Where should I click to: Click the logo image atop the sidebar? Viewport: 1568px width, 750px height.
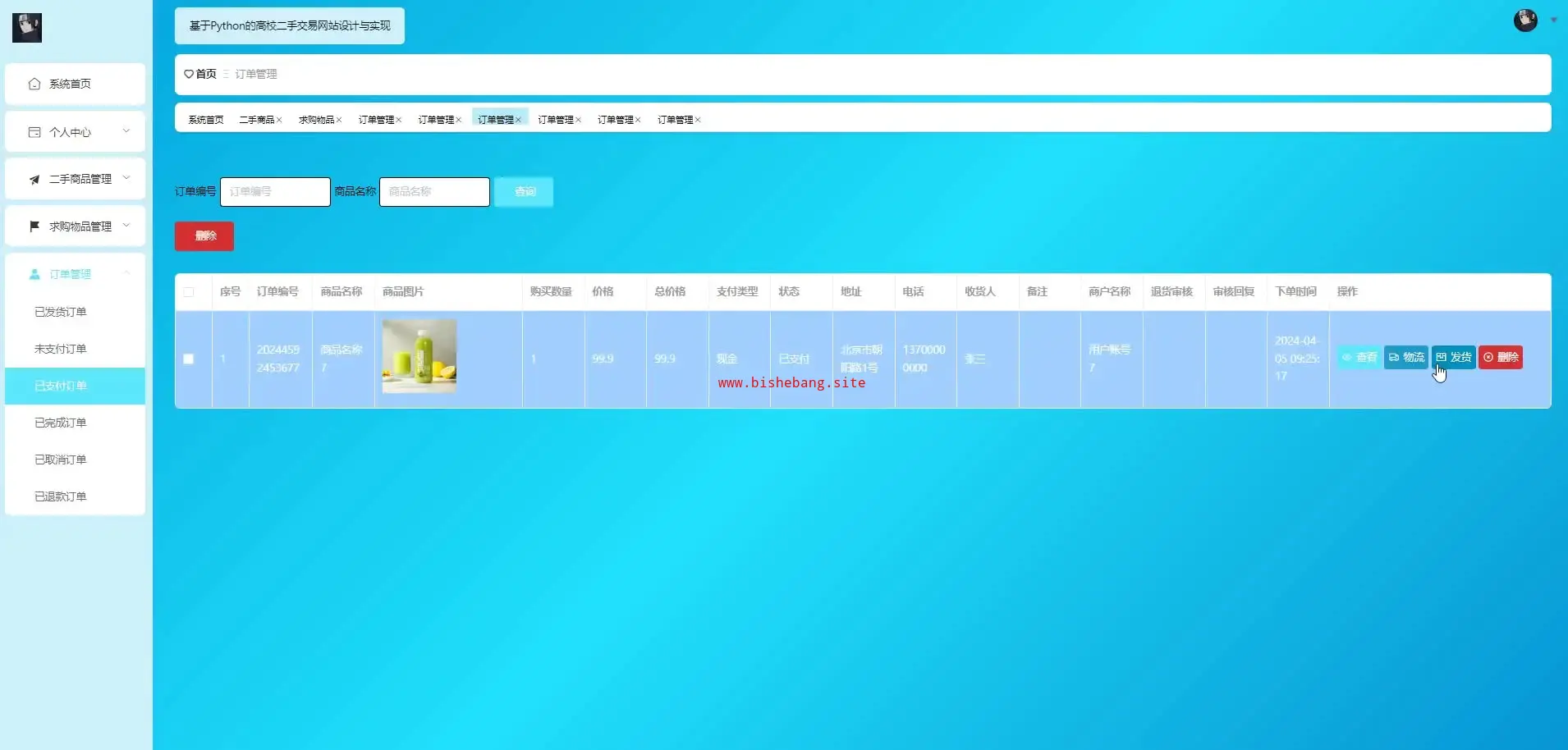pyautogui.click(x=27, y=28)
